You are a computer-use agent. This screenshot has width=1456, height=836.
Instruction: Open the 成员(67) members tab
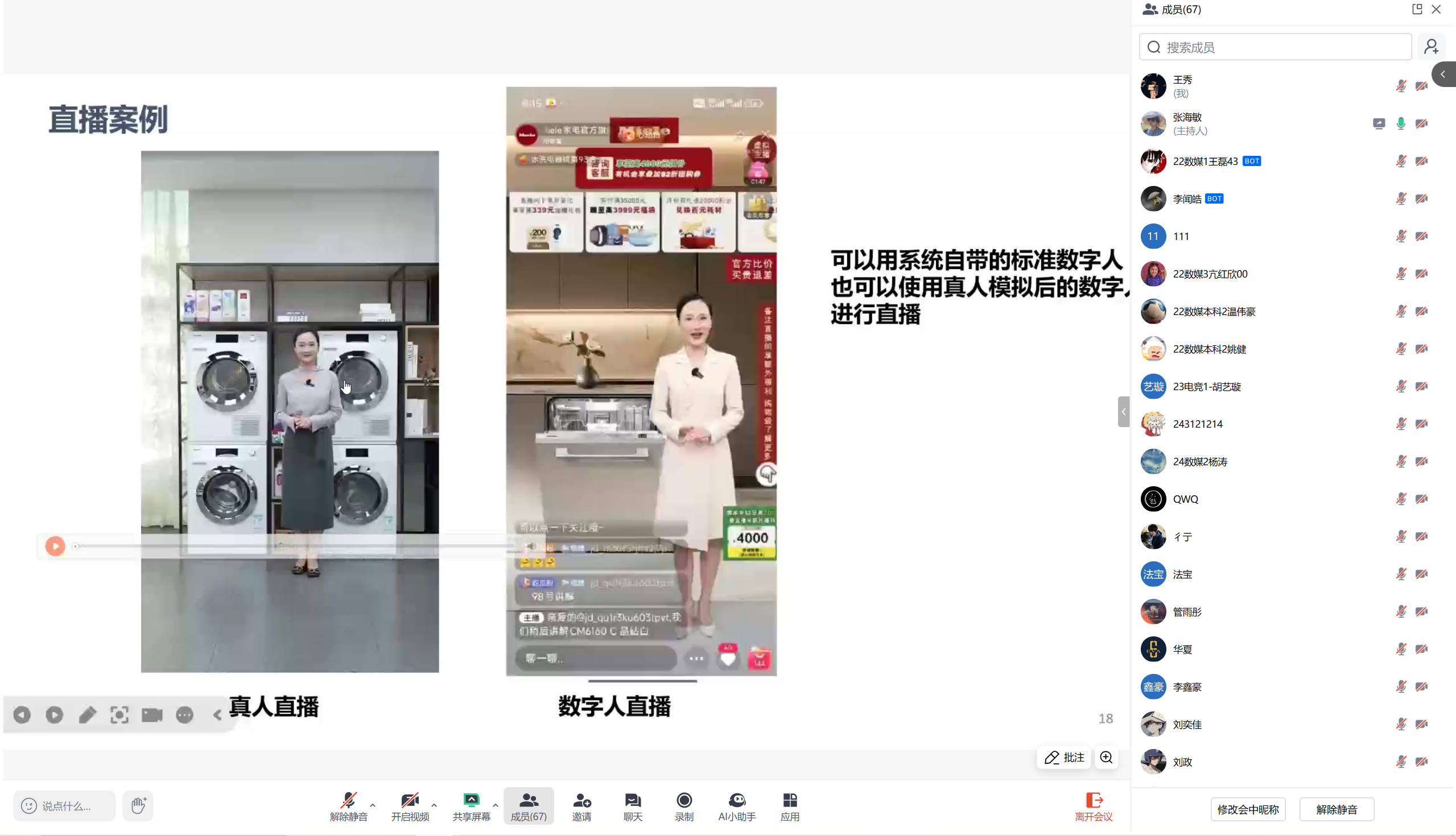529,806
